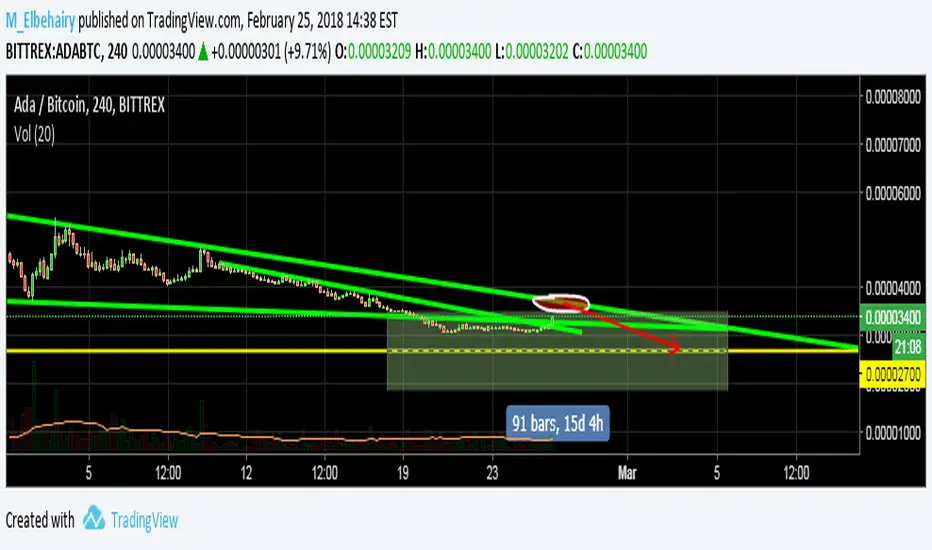Open the TradingView link in footer
Screen dimensions: 932x550
144,520
